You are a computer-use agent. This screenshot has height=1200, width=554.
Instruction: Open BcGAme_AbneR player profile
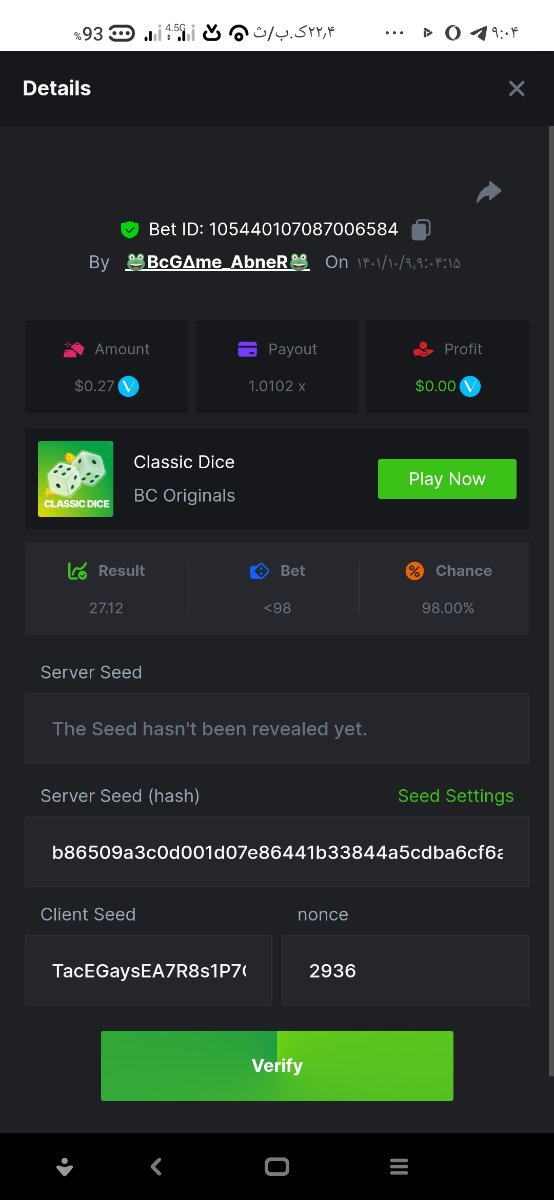pyautogui.click(x=217, y=262)
